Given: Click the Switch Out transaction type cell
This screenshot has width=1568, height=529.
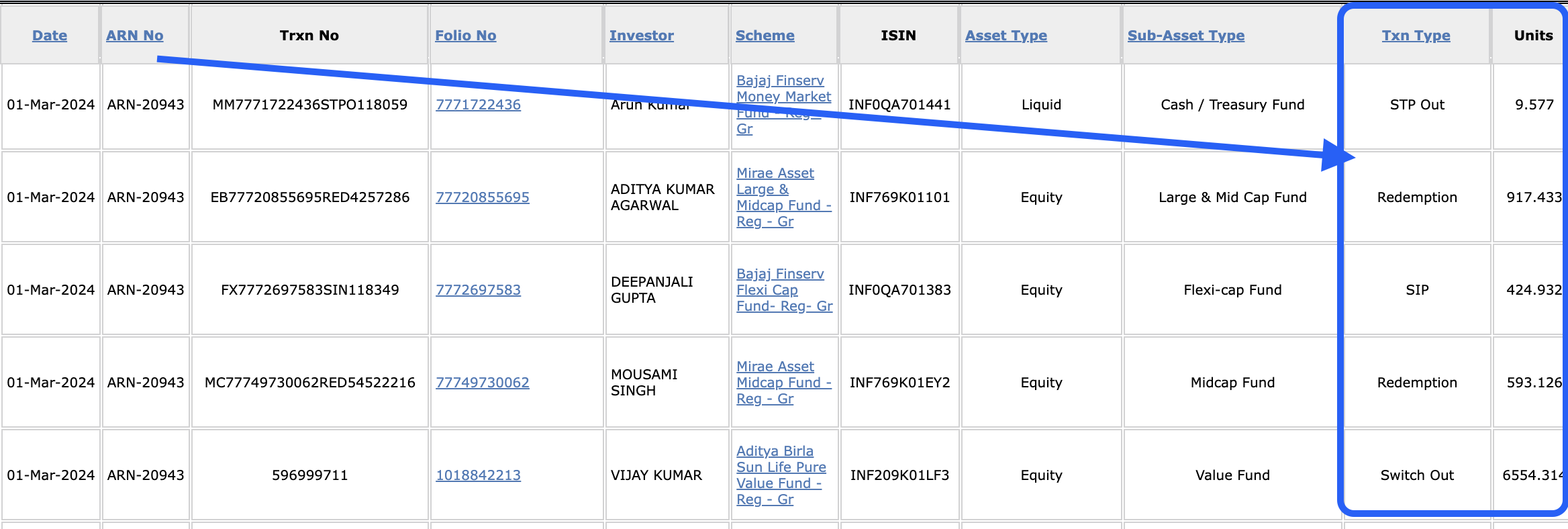Looking at the screenshot, I should 1417,475.
